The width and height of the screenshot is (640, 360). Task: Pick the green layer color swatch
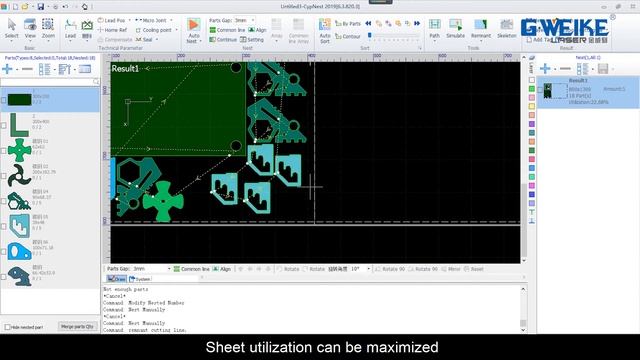tap(532, 89)
